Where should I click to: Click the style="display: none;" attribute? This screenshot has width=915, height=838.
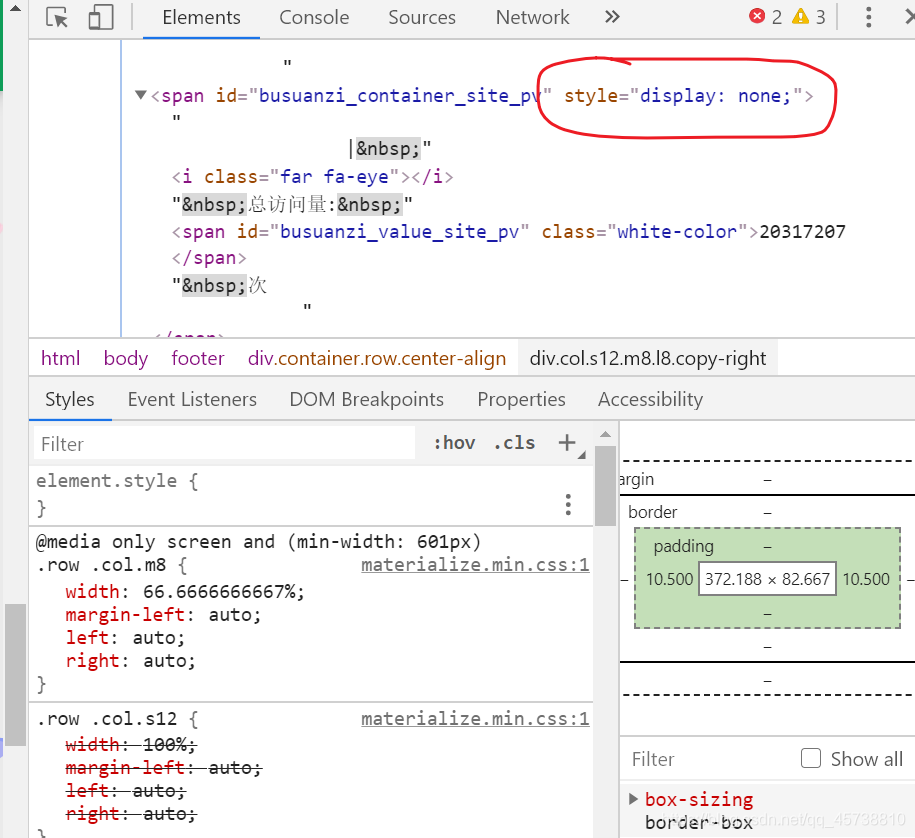[683, 95]
